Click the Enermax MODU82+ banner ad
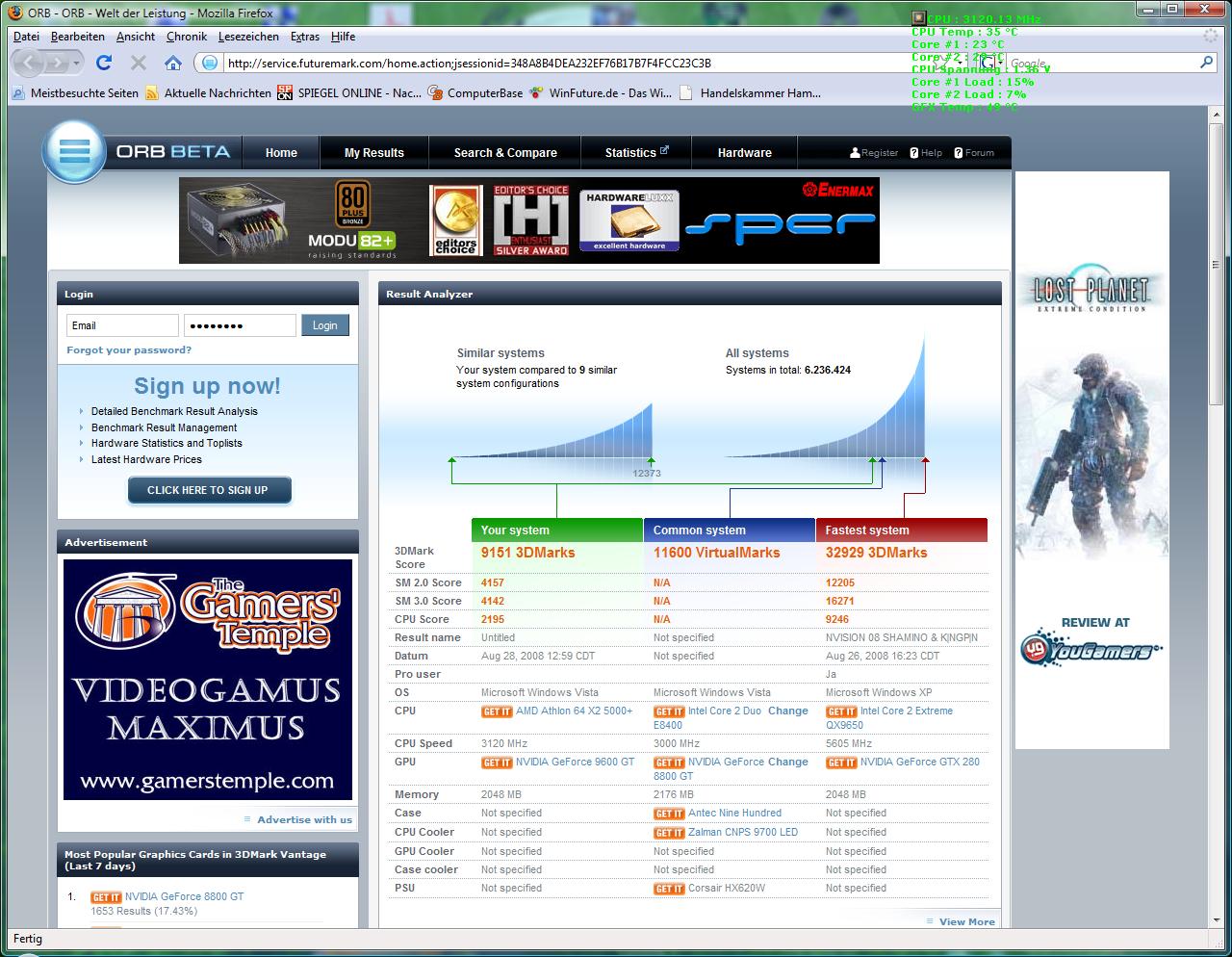The height and width of the screenshot is (957, 1232). pyautogui.click(x=529, y=220)
